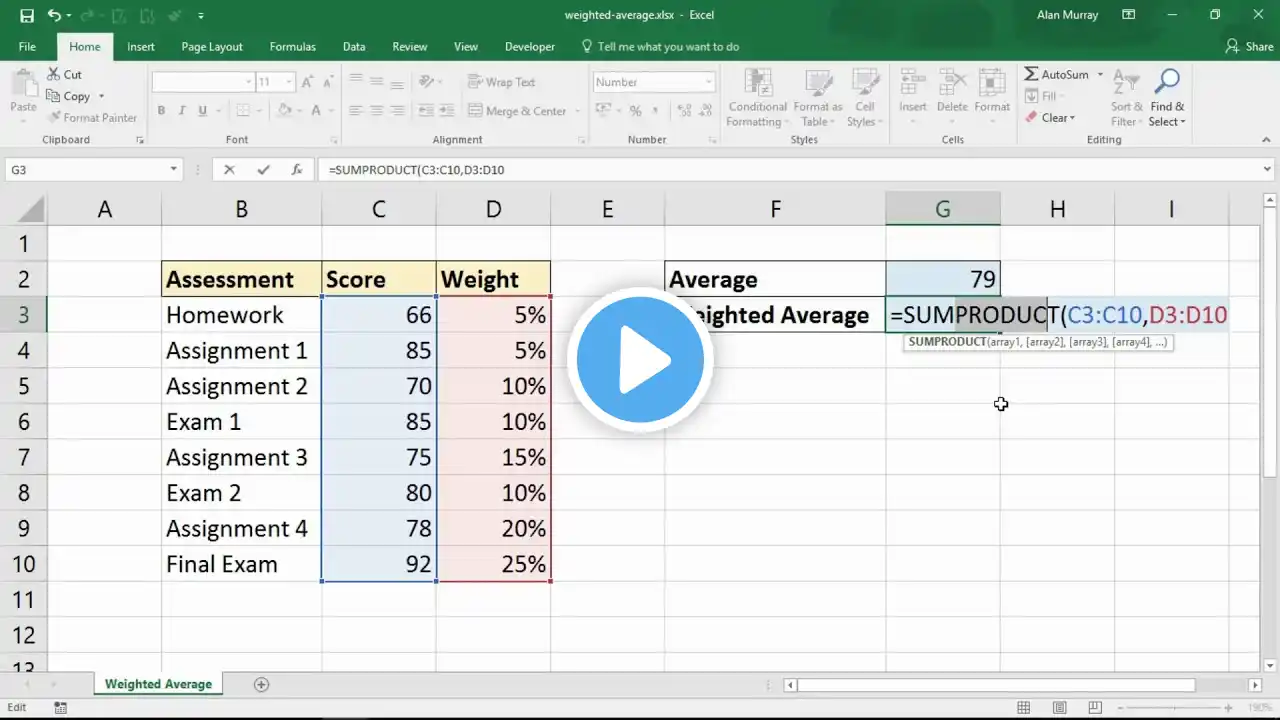
Task: Open the font size dropdown
Action: point(289,82)
